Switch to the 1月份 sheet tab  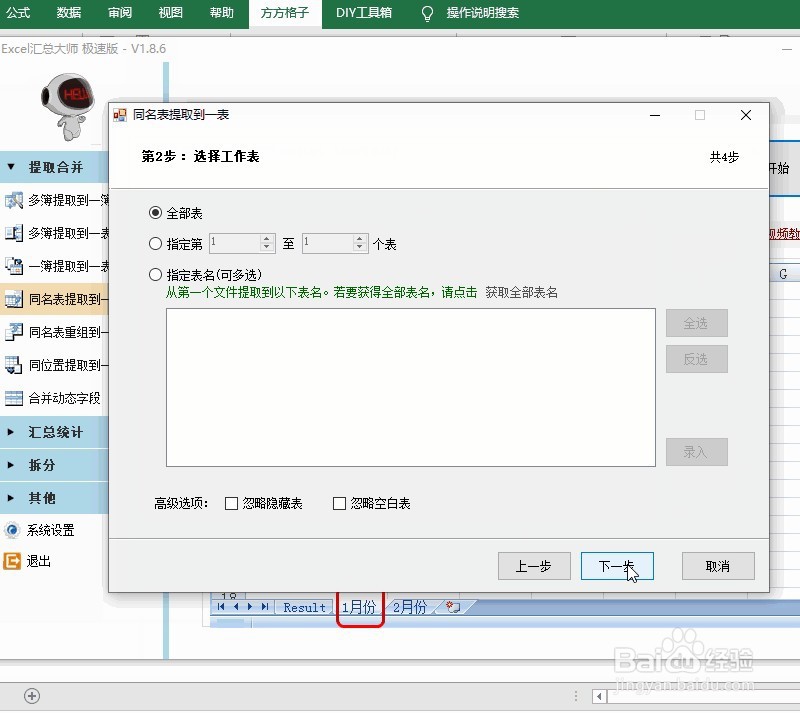359,607
